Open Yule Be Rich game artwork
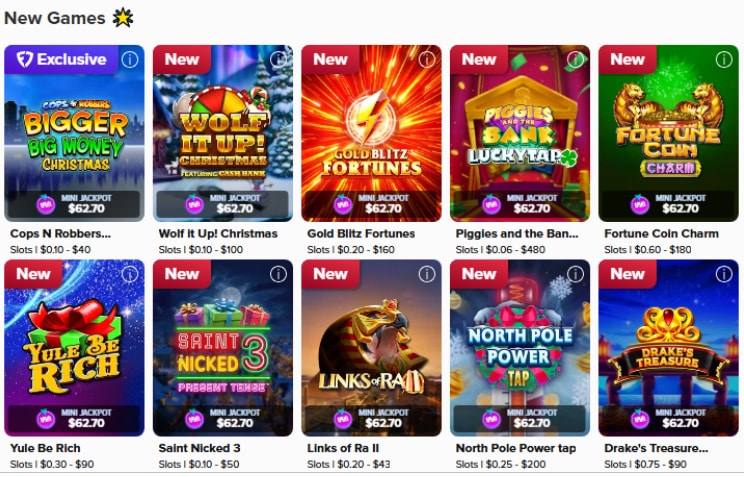The image size is (744, 477). tap(74, 348)
